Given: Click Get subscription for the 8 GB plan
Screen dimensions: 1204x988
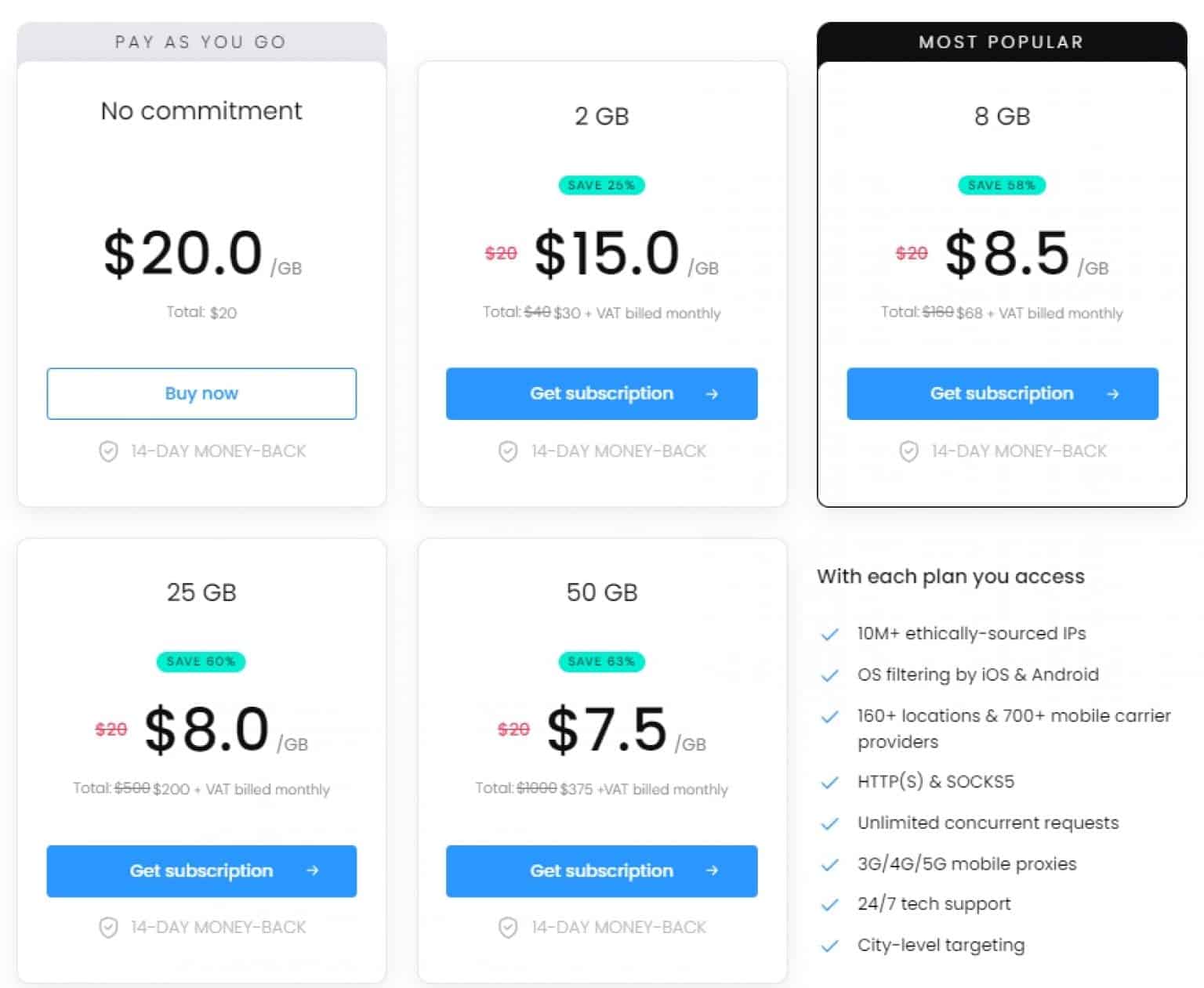Looking at the screenshot, I should 1002,394.
